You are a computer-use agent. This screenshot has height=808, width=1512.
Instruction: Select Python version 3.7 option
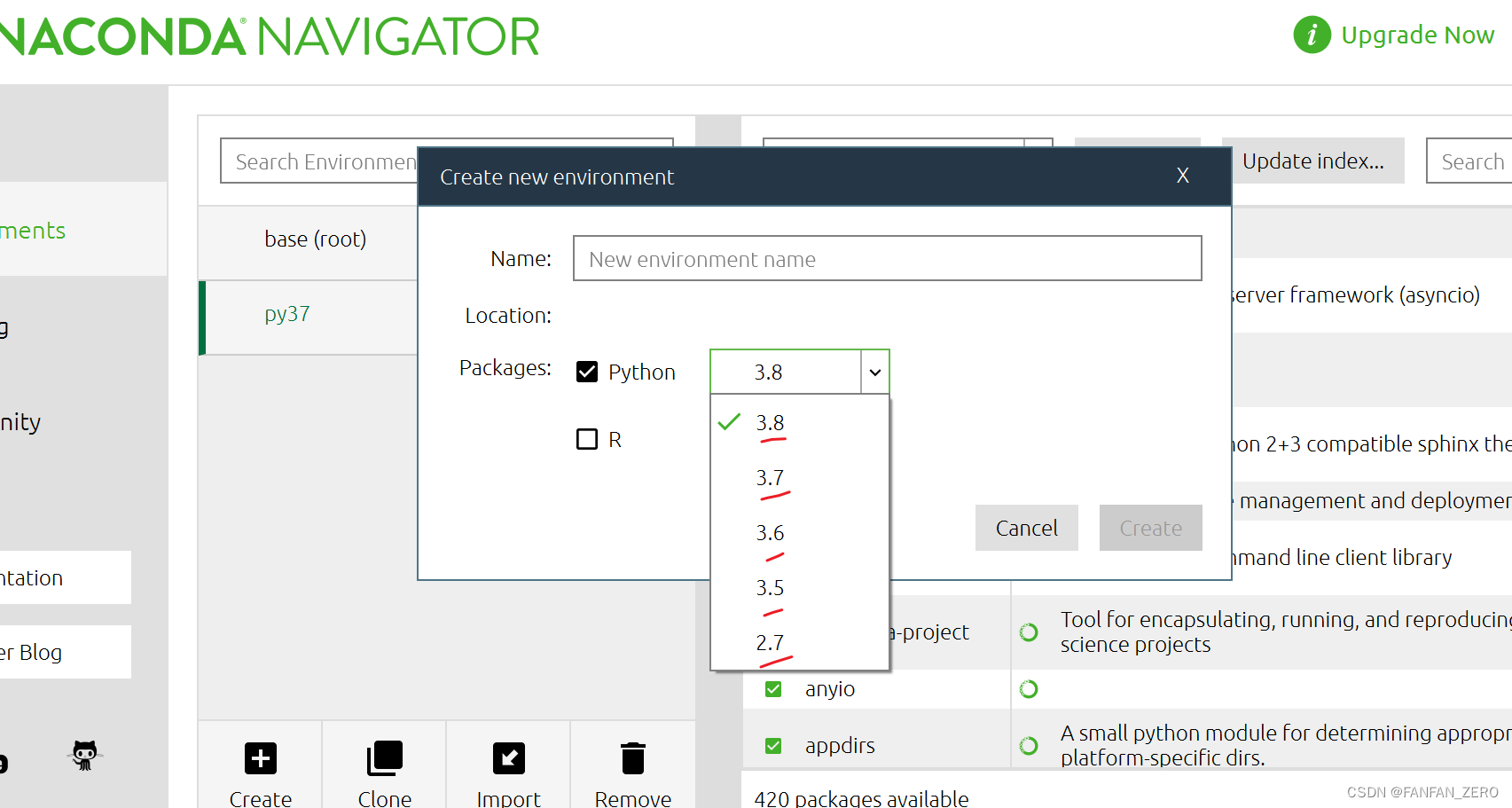(x=800, y=478)
